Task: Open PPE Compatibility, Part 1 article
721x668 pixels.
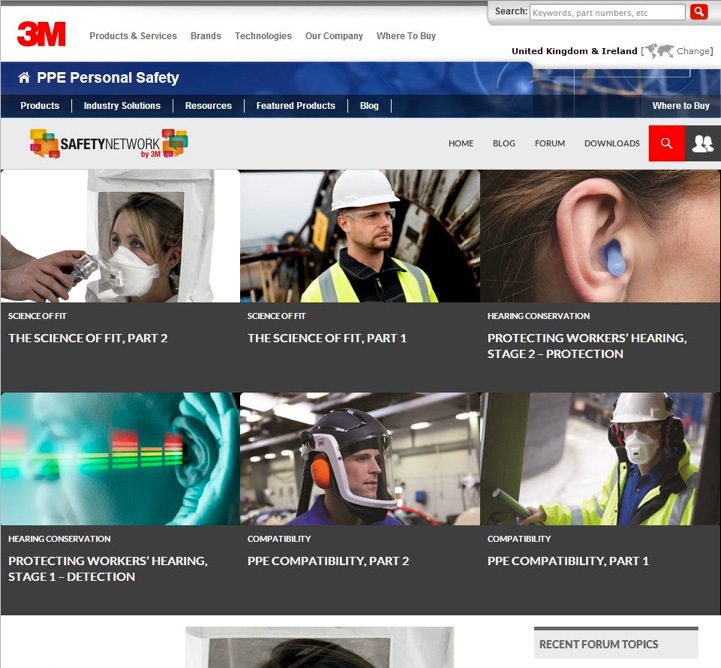Action: [568, 561]
